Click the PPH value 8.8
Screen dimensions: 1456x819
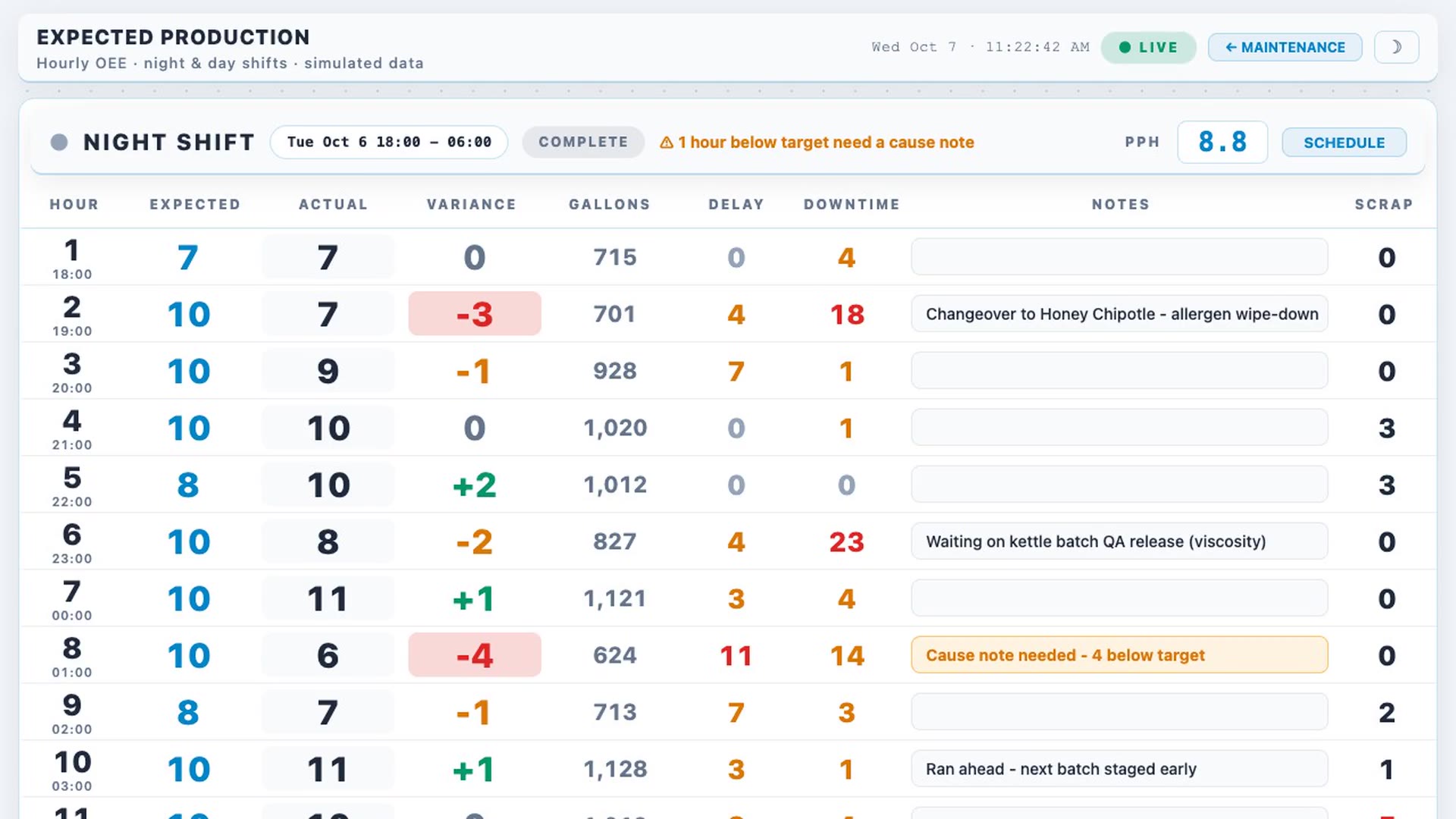coord(1222,142)
